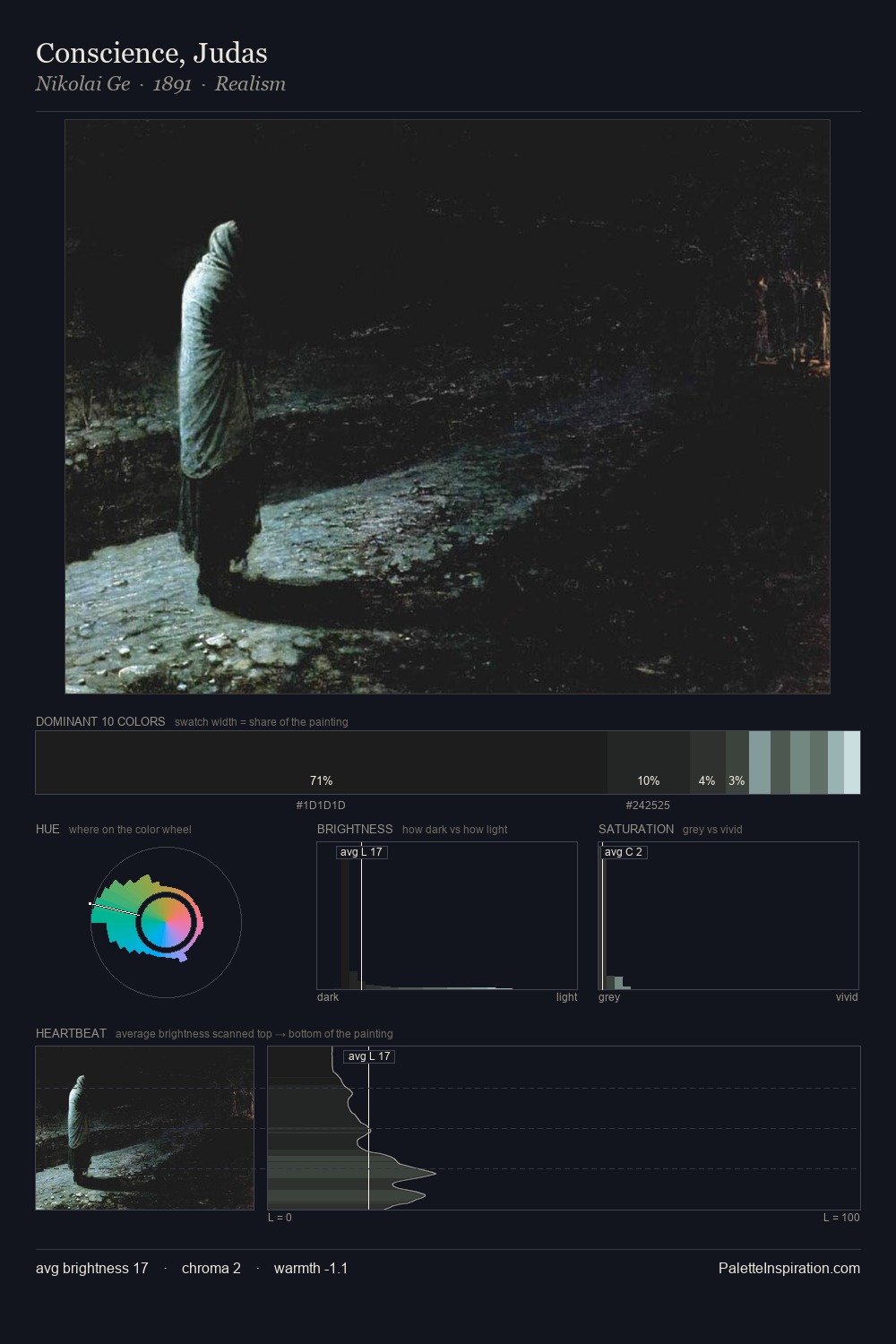Click the 'L = 100' axis label
Image resolution: width=896 pixels, height=1344 pixels.
[x=841, y=1218]
